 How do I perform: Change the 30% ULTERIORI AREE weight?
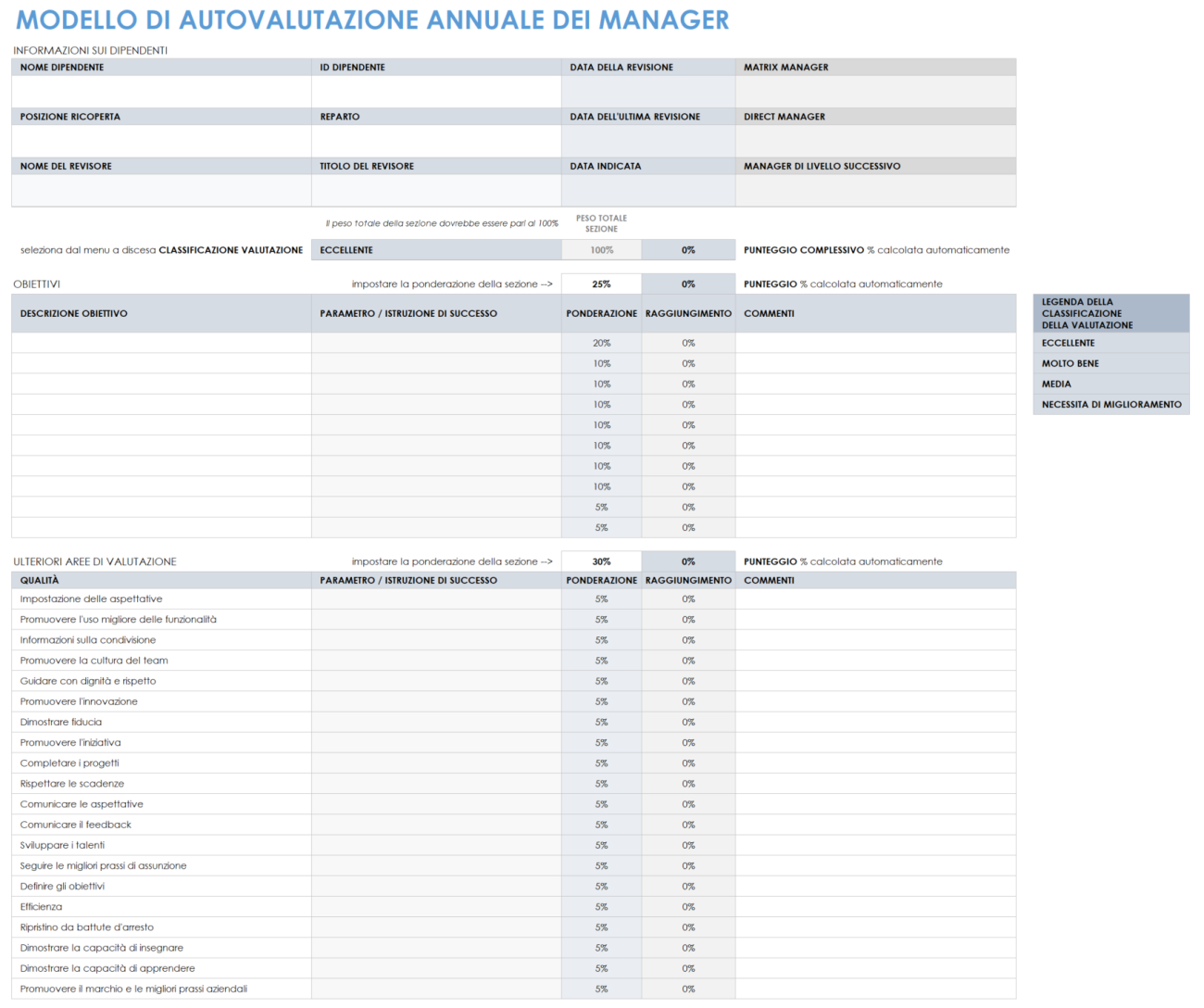coord(600,561)
